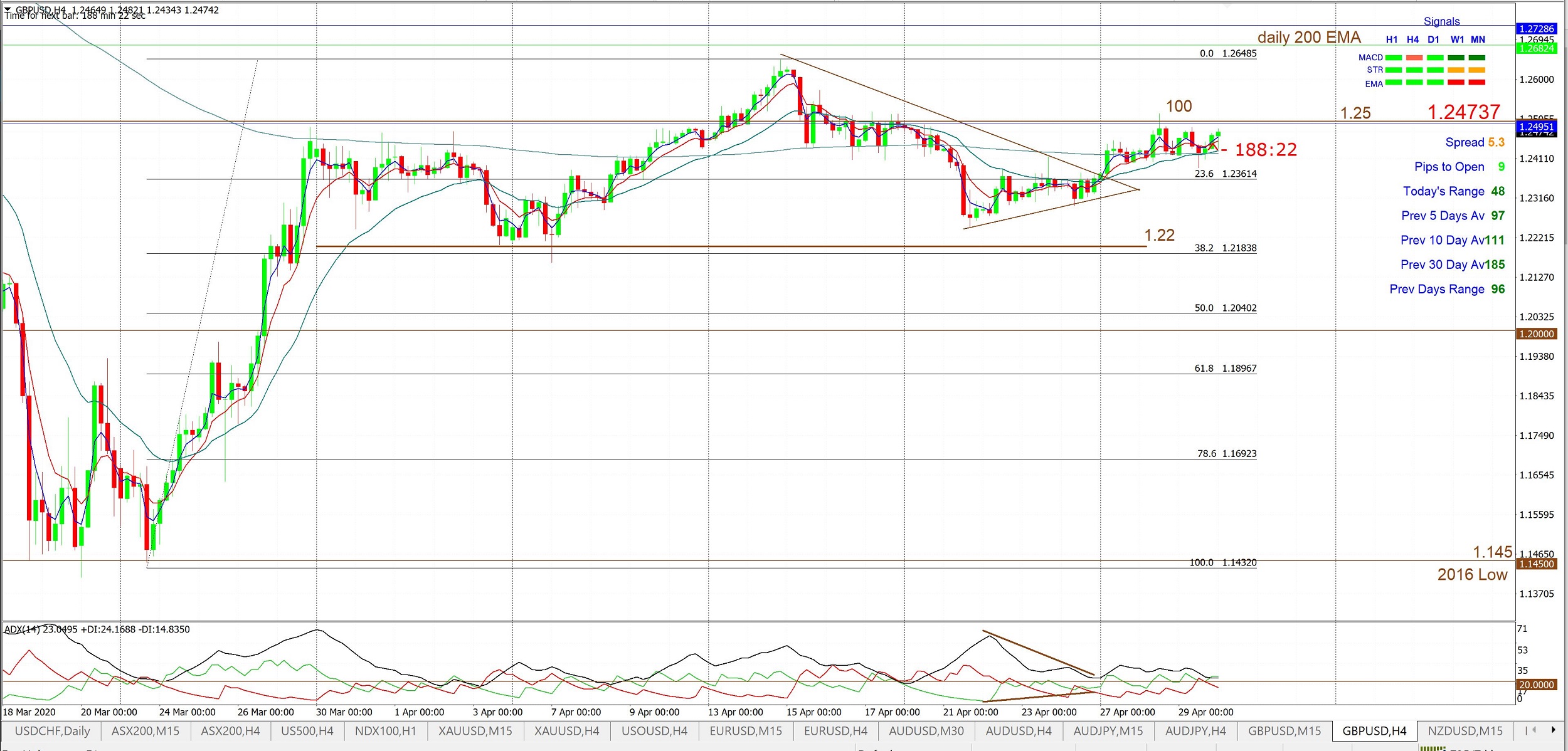
Task: Click the active GBPUSD,H4 chart tab
Action: [1374, 731]
